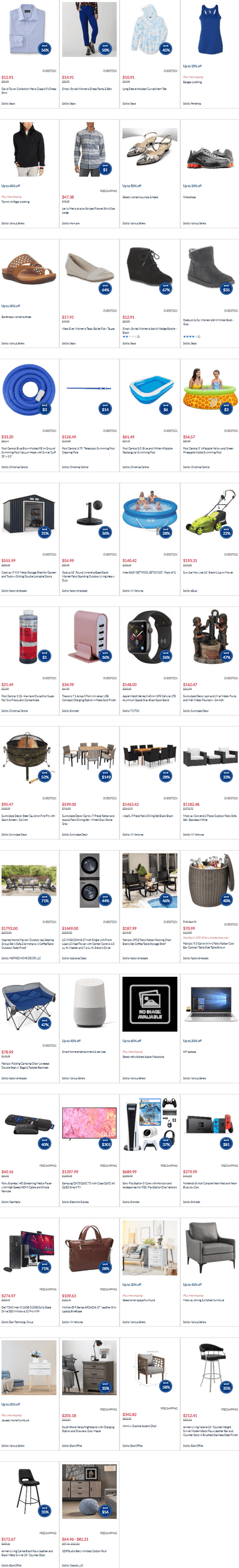Open the Nike shoes up to 30% off deal
This screenshot has width=239, height=1568.
coord(210,154)
